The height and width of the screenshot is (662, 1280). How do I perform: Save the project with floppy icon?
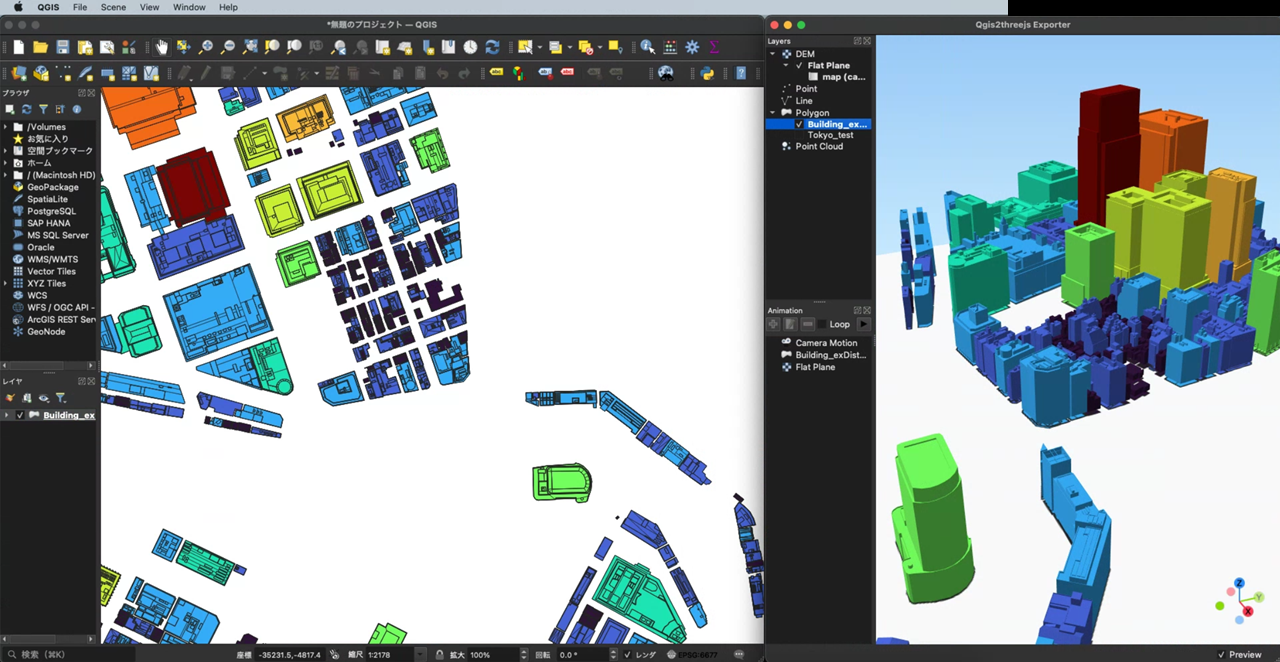point(62,47)
